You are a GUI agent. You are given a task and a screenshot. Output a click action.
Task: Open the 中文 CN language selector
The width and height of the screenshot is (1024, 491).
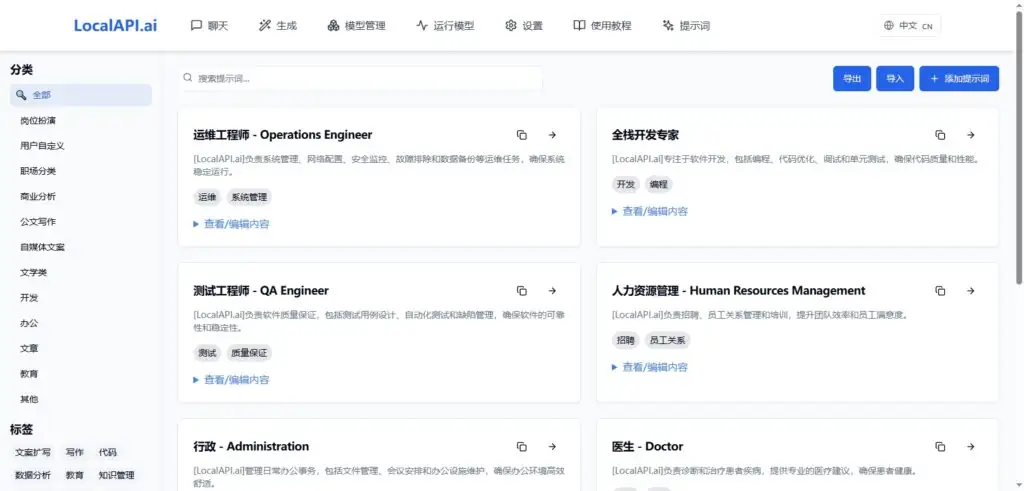pos(909,26)
